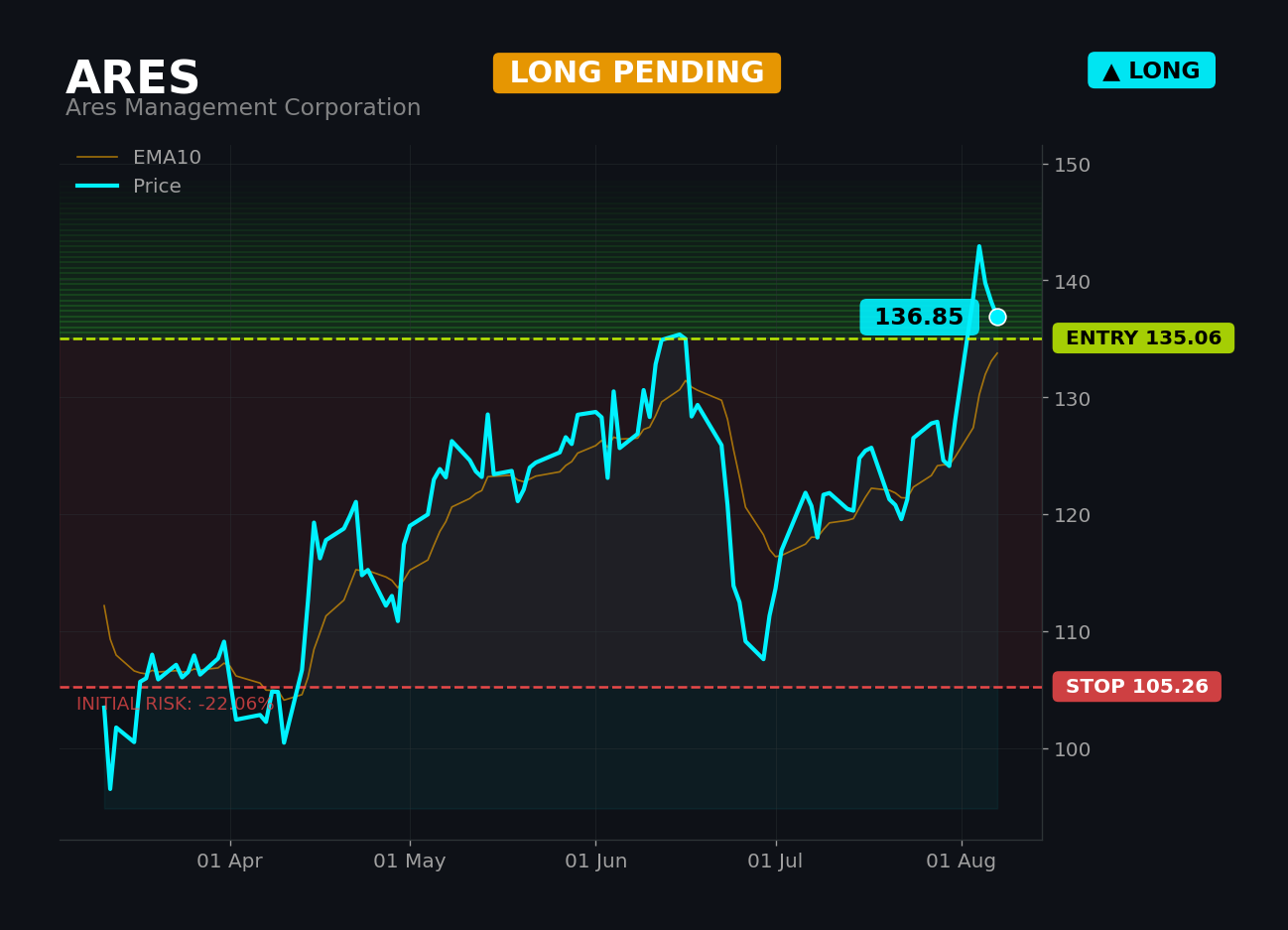Click the 140 y-axis tick label
This screenshot has width=1288, height=930.
1072,282
